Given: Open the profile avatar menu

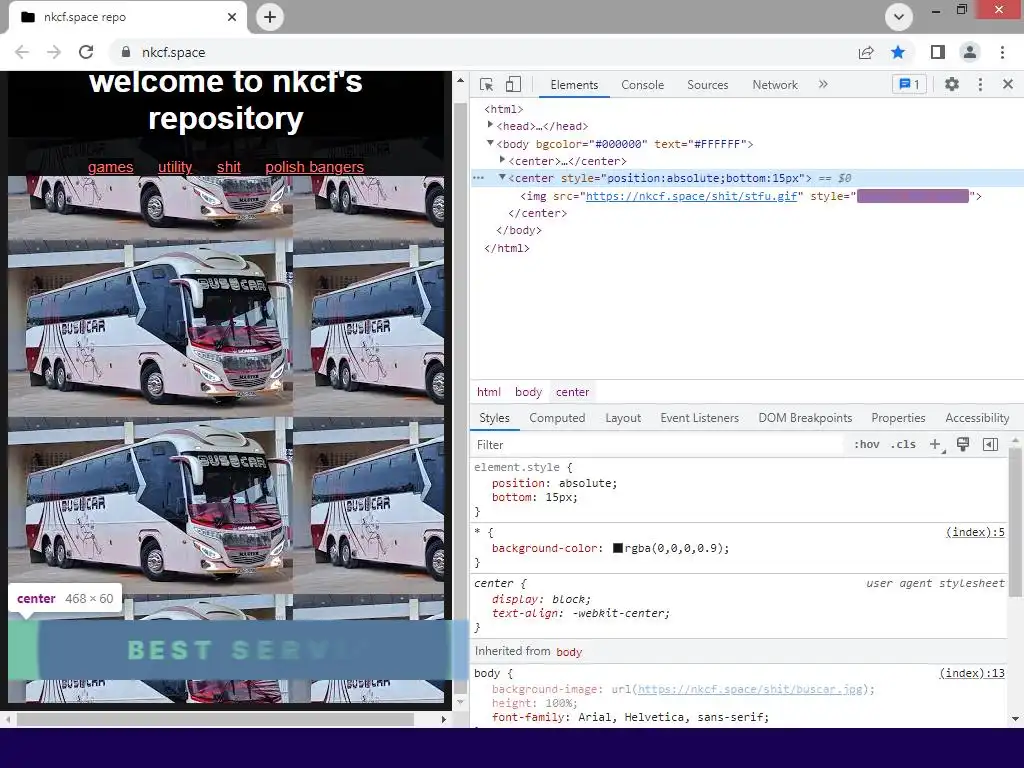Looking at the screenshot, I should pyautogui.click(x=970, y=52).
